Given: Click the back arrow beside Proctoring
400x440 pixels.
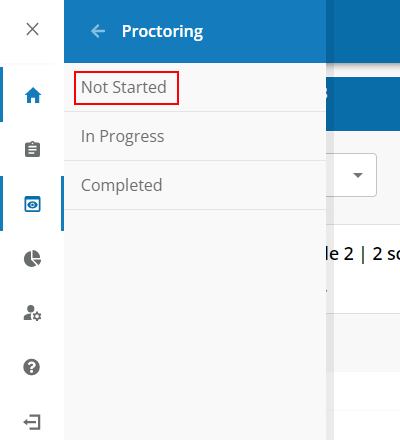Looking at the screenshot, I should pos(98,31).
